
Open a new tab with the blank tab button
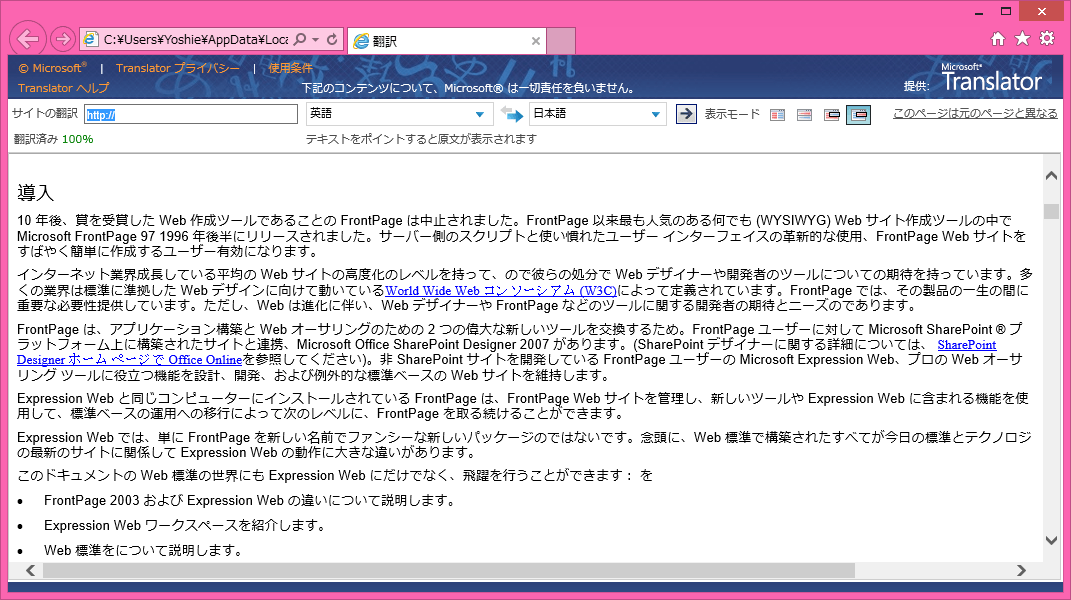coord(561,41)
